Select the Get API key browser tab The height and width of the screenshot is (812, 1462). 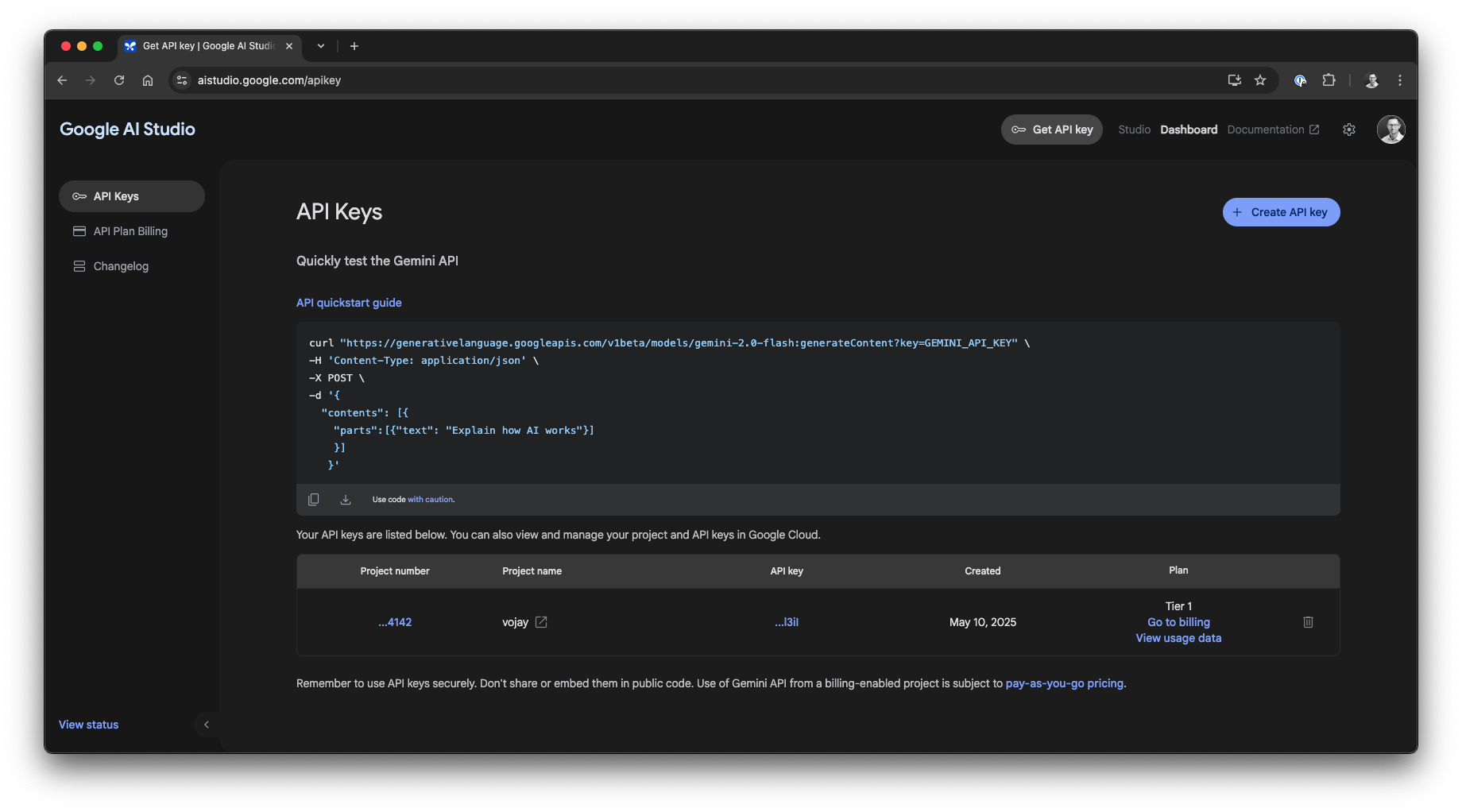pyautogui.click(x=201, y=46)
